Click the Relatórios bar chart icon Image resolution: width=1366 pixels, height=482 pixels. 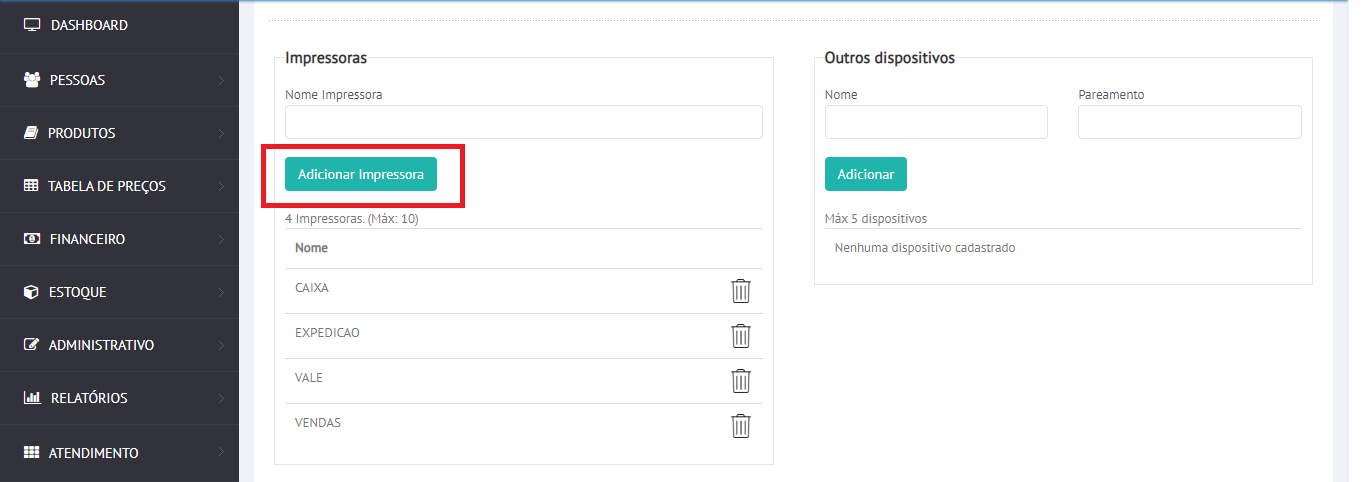[x=31, y=398]
